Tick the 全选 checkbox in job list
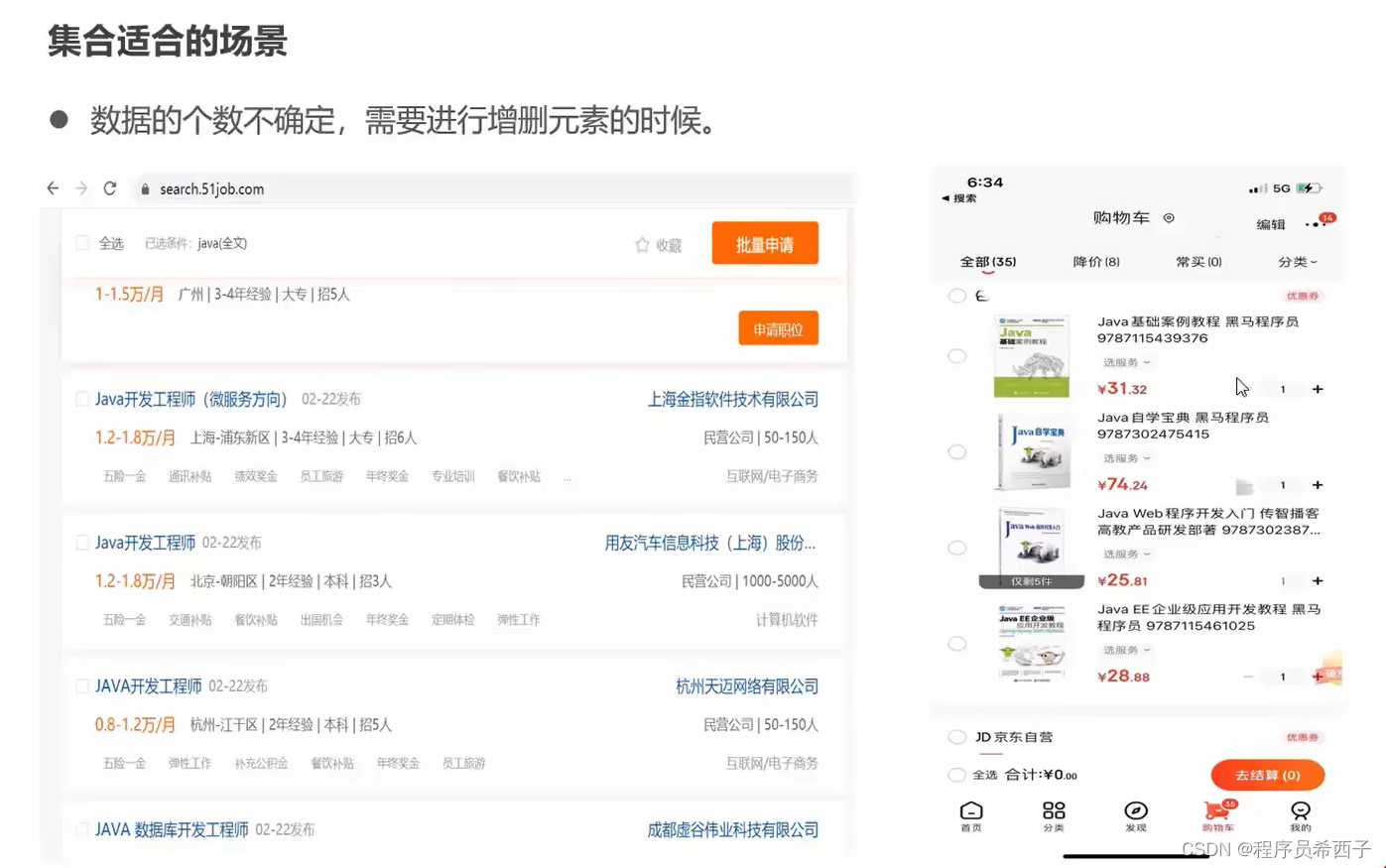 click(x=83, y=243)
